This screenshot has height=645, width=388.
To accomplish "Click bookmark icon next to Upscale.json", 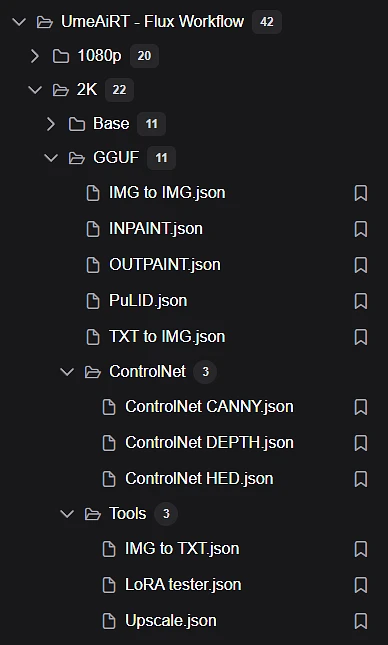I will [x=361, y=621].
